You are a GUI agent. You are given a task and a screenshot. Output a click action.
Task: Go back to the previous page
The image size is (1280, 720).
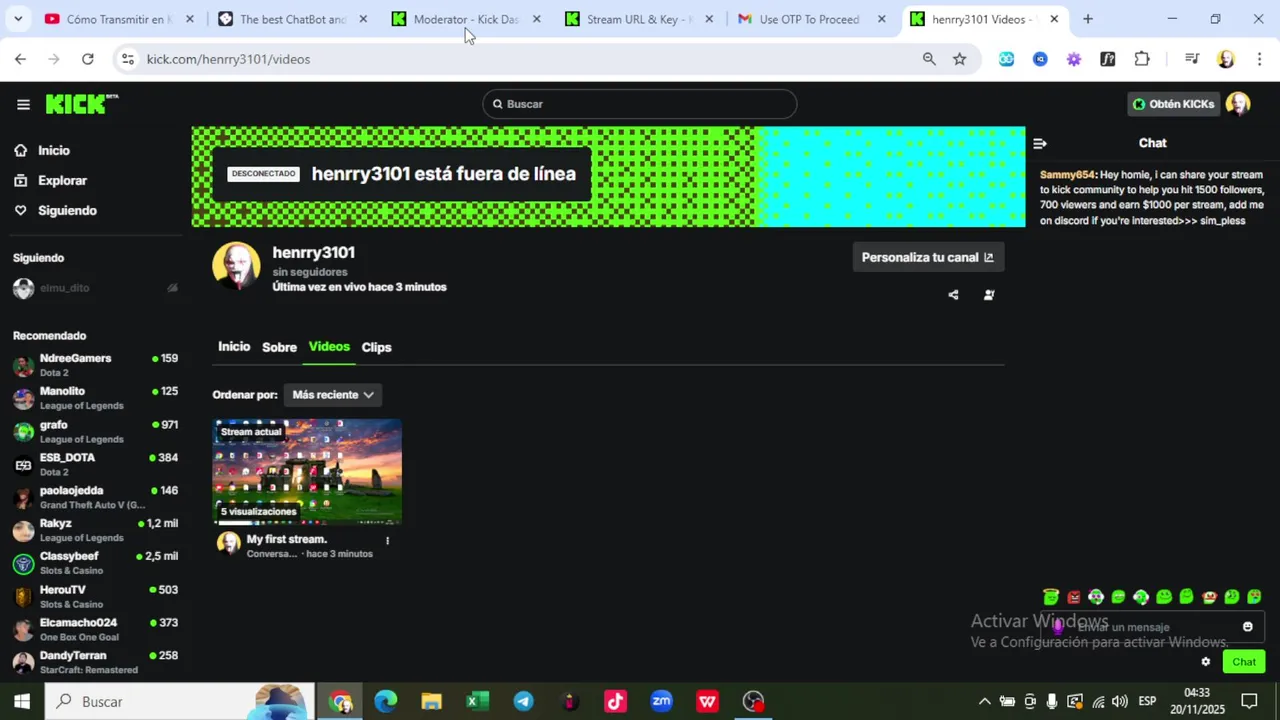pyautogui.click(x=20, y=59)
